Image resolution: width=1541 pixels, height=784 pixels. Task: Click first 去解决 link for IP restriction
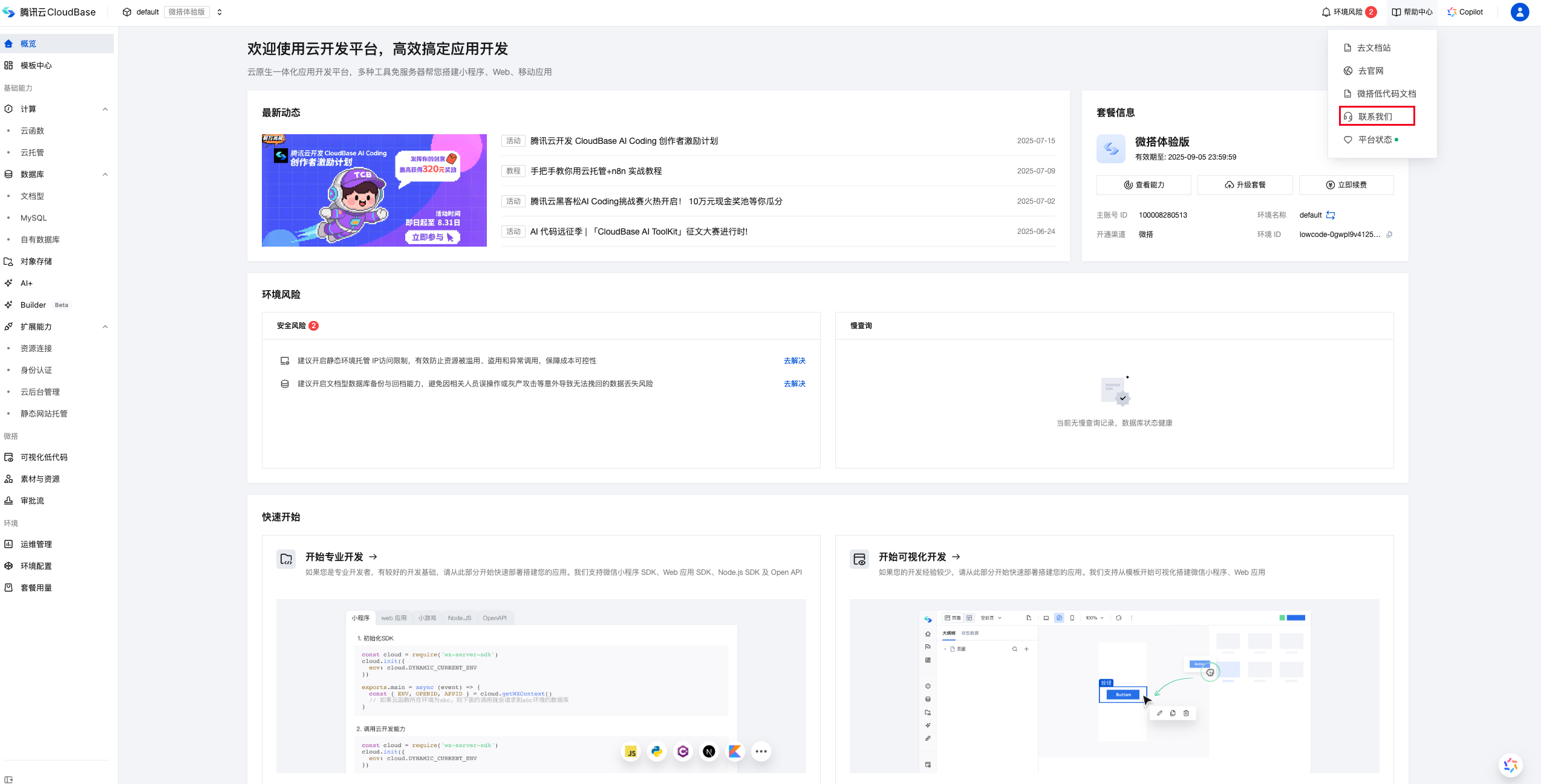tap(794, 361)
